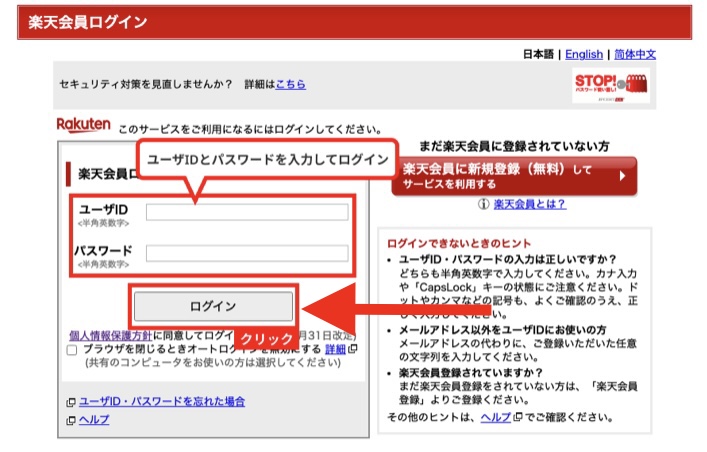Click the info icon beside 楽天会員とは？

pyautogui.click(x=483, y=204)
